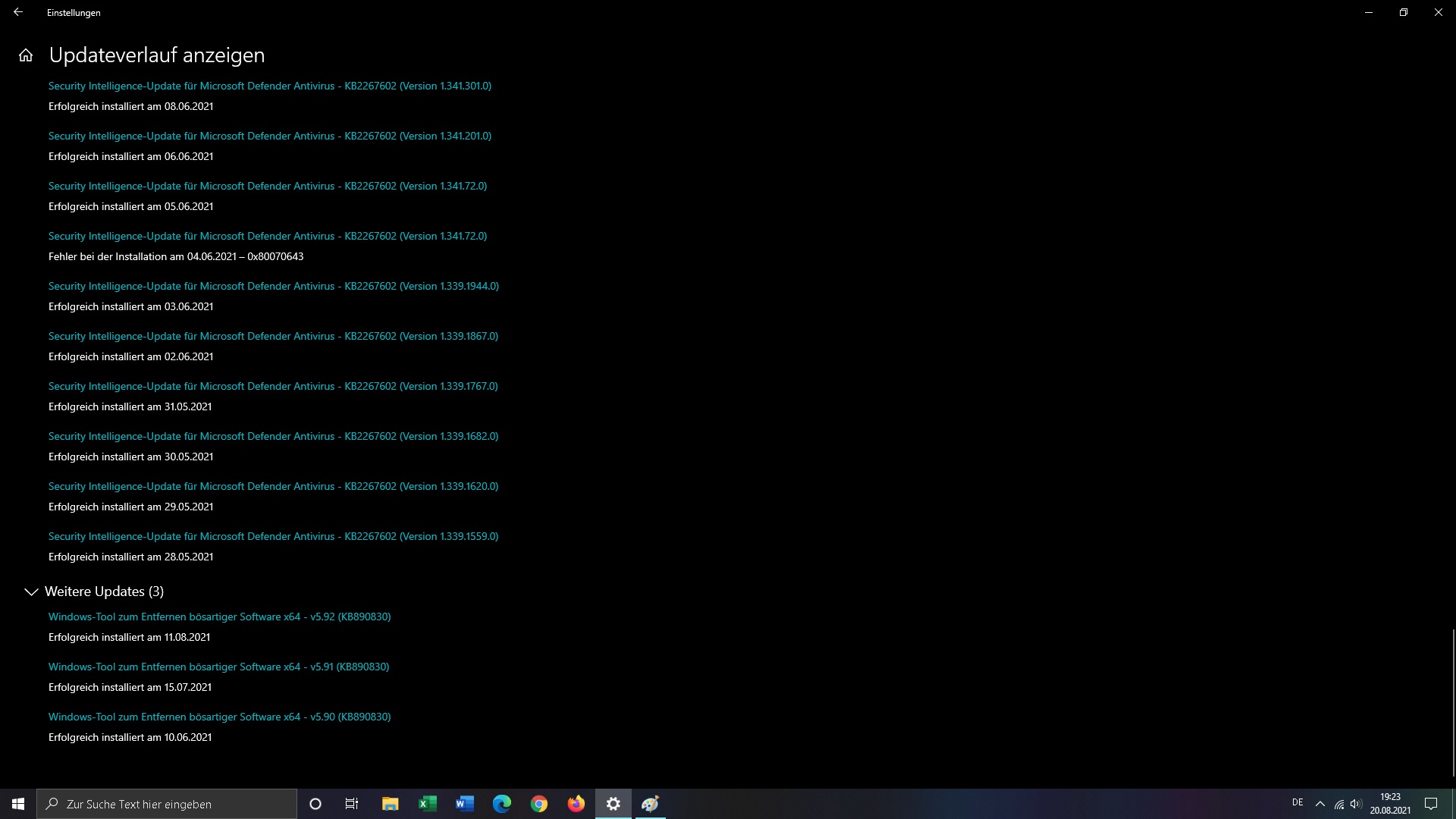Launch Word from the taskbar

(x=464, y=804)
